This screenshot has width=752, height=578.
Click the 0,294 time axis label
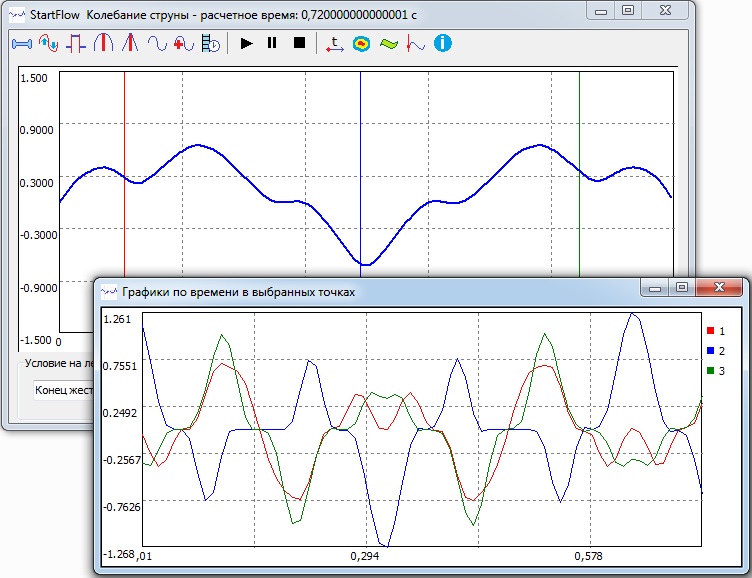364,556
